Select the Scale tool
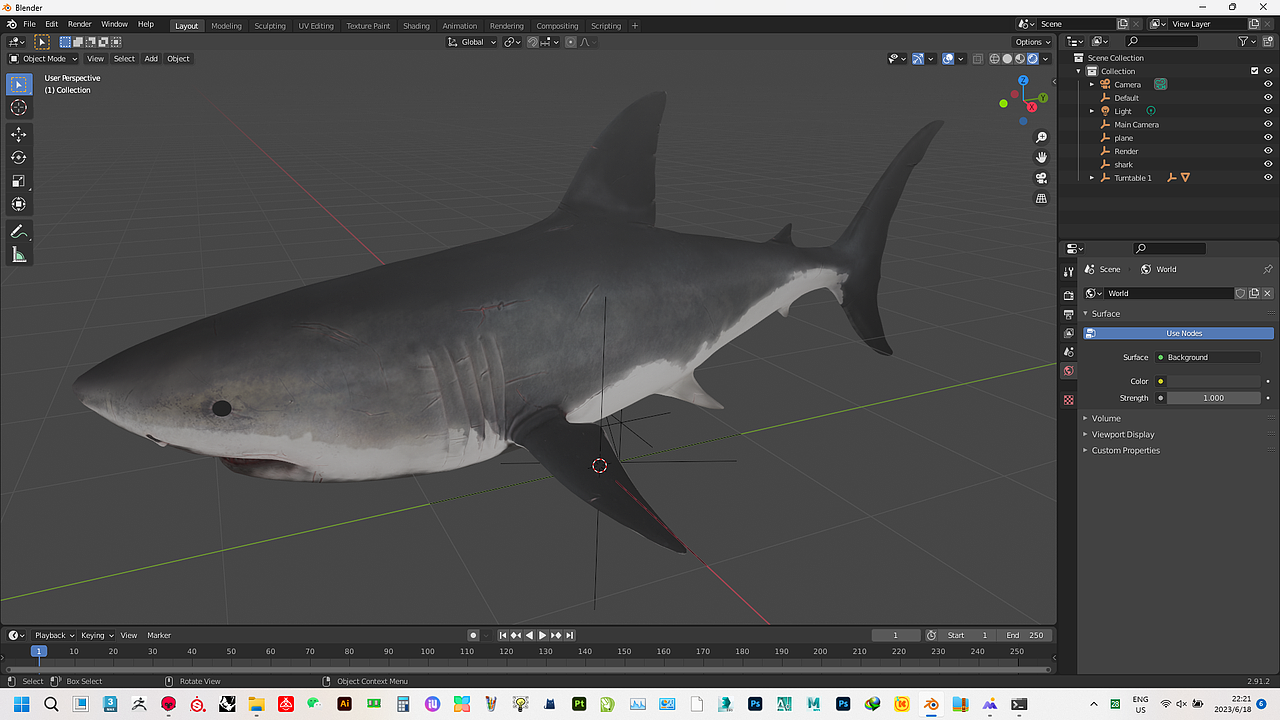 pos(19,181)
